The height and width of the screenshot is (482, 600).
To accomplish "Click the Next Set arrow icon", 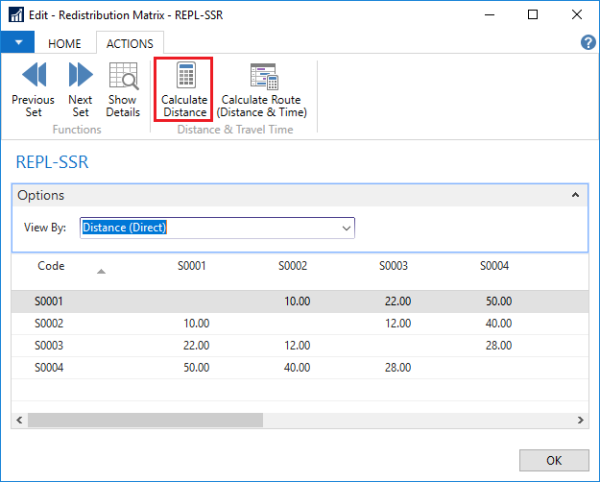I will (80, 76).
